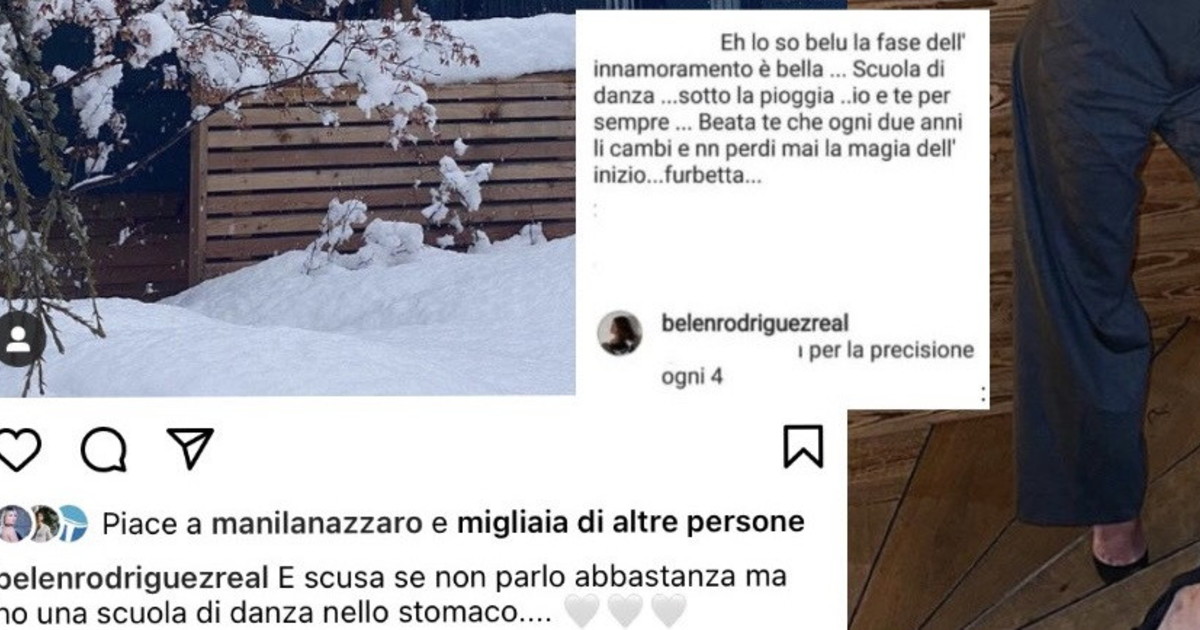
Task: Click the white heart emojis in caption
Action: (x=626, y=610)
